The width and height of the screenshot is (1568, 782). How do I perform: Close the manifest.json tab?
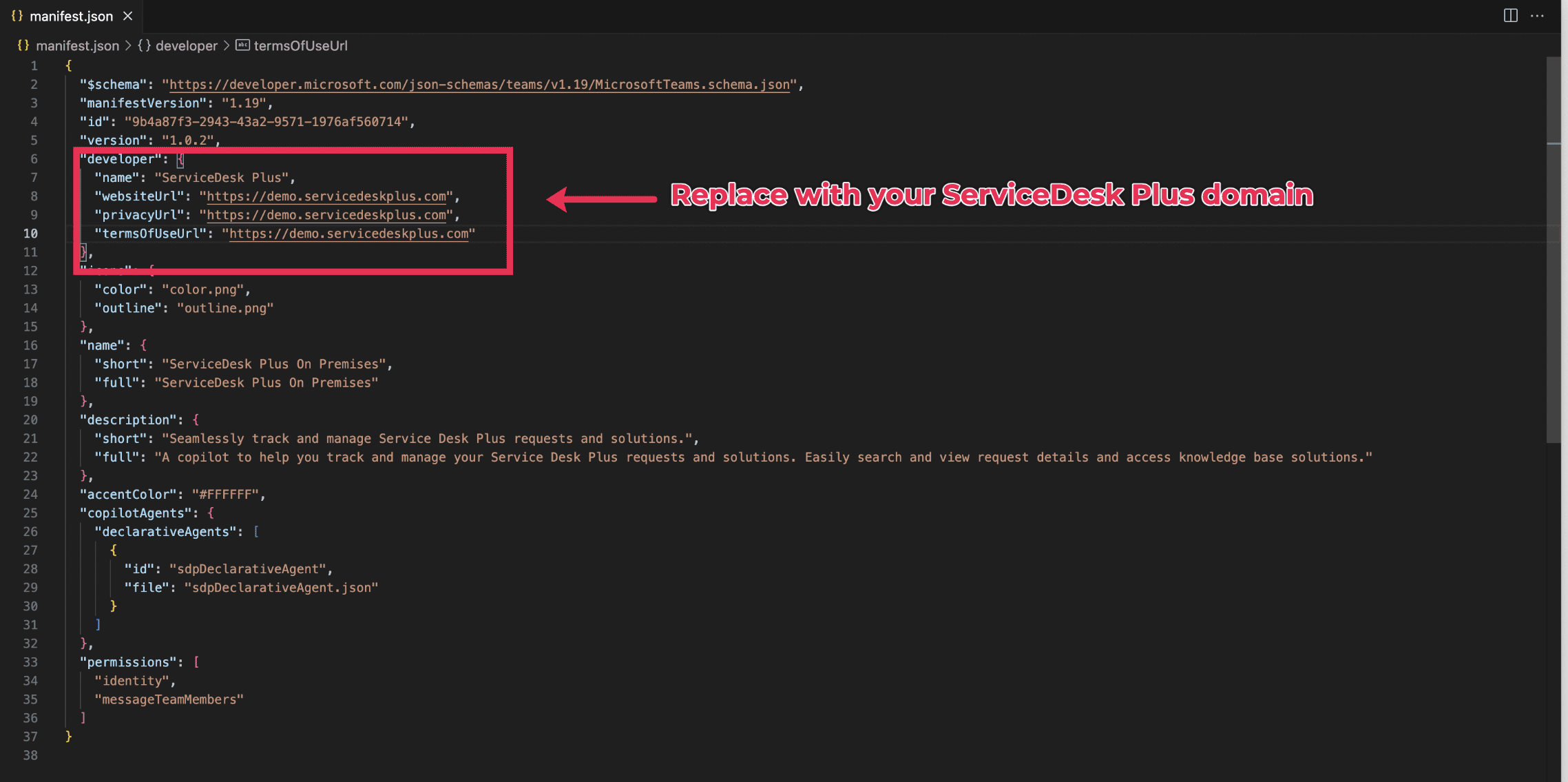(127, 16)
